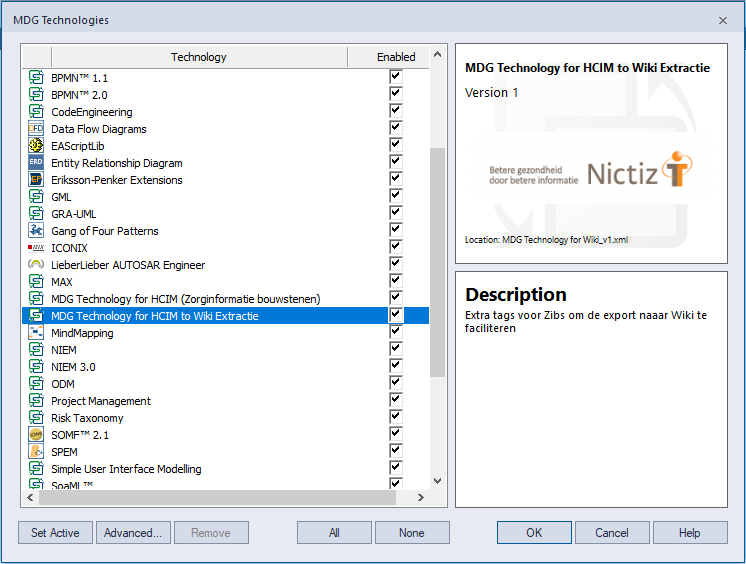Click the ICONIX logo icon
Image resolution: width=746 pixels, height=564 pixels.
tap(36, 247)
